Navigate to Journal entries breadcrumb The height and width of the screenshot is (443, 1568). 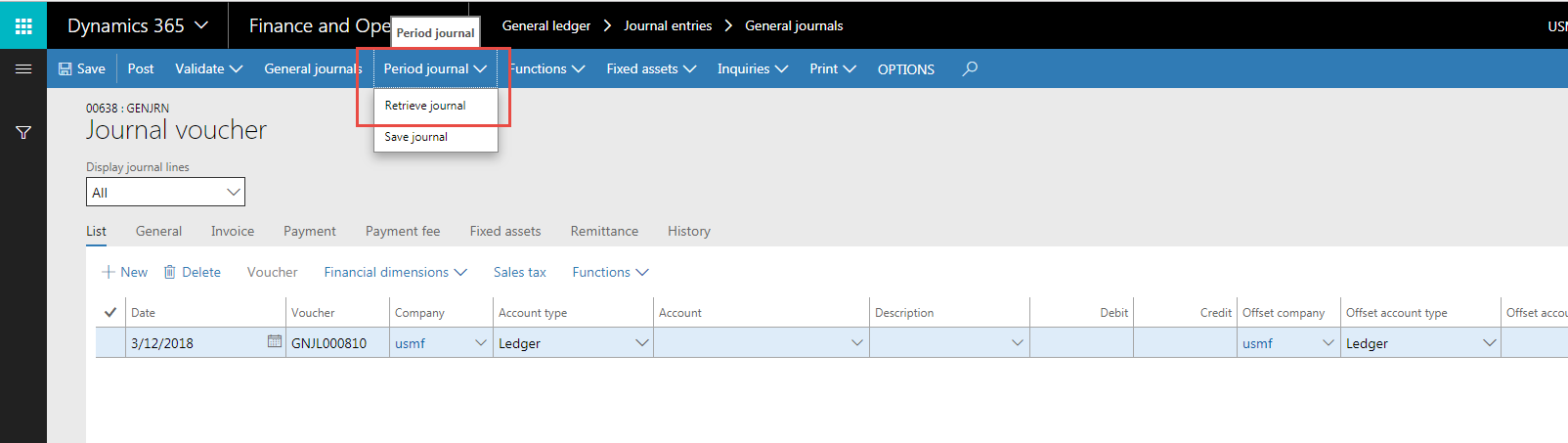click(x=668, y=25)
